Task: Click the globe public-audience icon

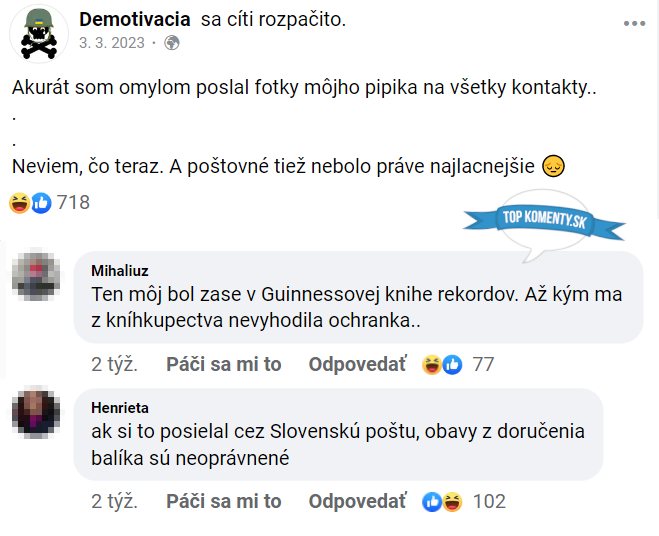Action: point(171,43)
